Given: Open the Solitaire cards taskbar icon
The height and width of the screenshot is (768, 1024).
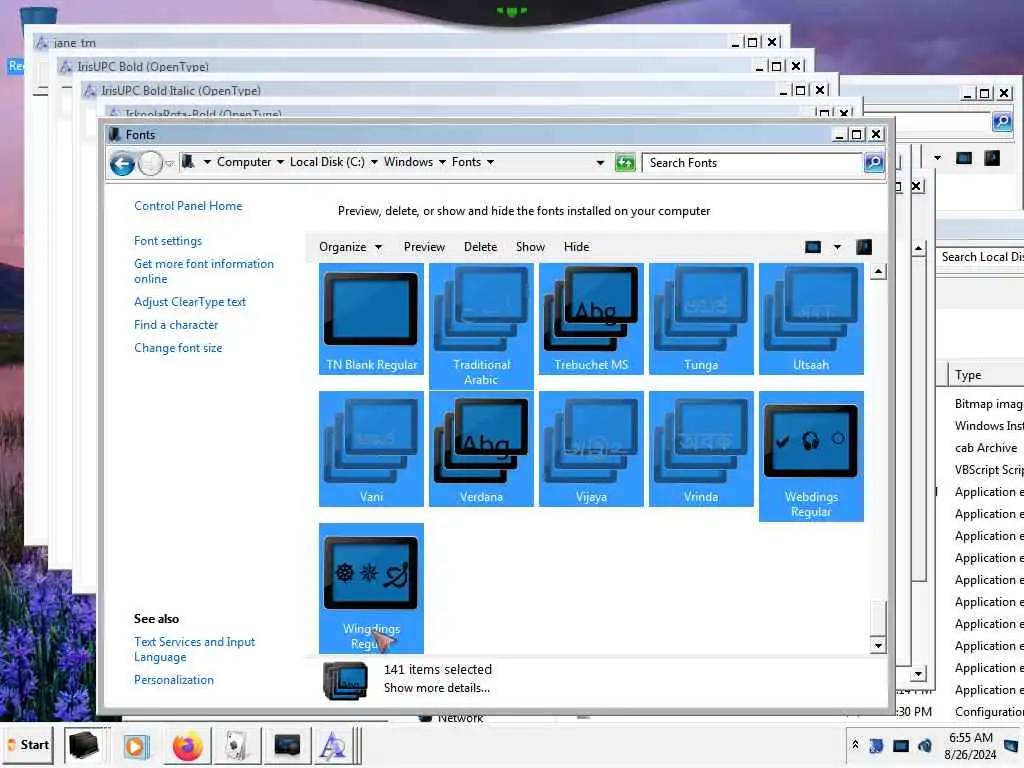Looking at the screenshot, I should pos(235,746).
